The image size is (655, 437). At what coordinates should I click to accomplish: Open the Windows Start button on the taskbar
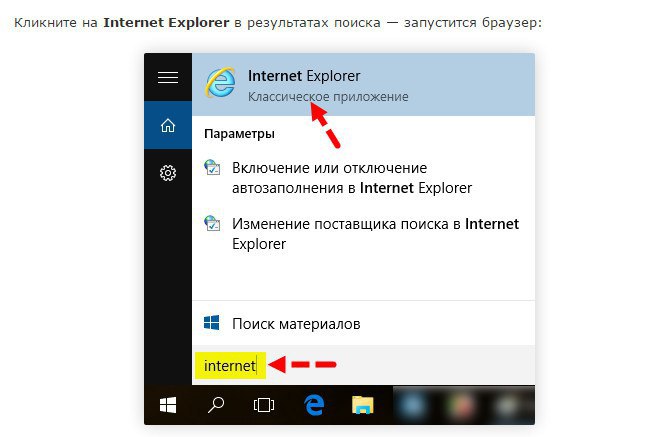(168, 405)
